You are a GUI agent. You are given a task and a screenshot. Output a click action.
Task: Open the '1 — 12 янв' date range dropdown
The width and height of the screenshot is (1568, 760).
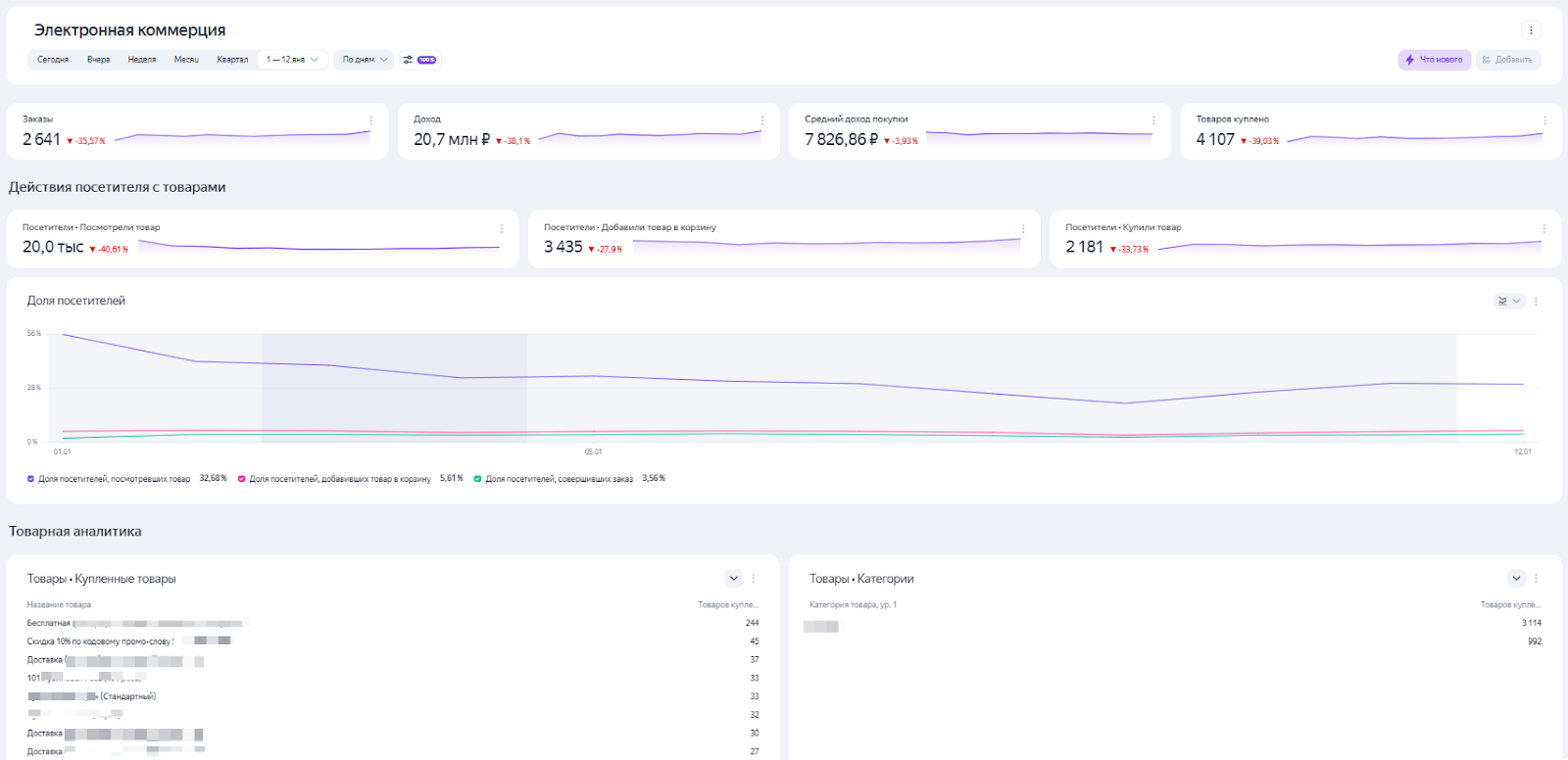(292, 60)
